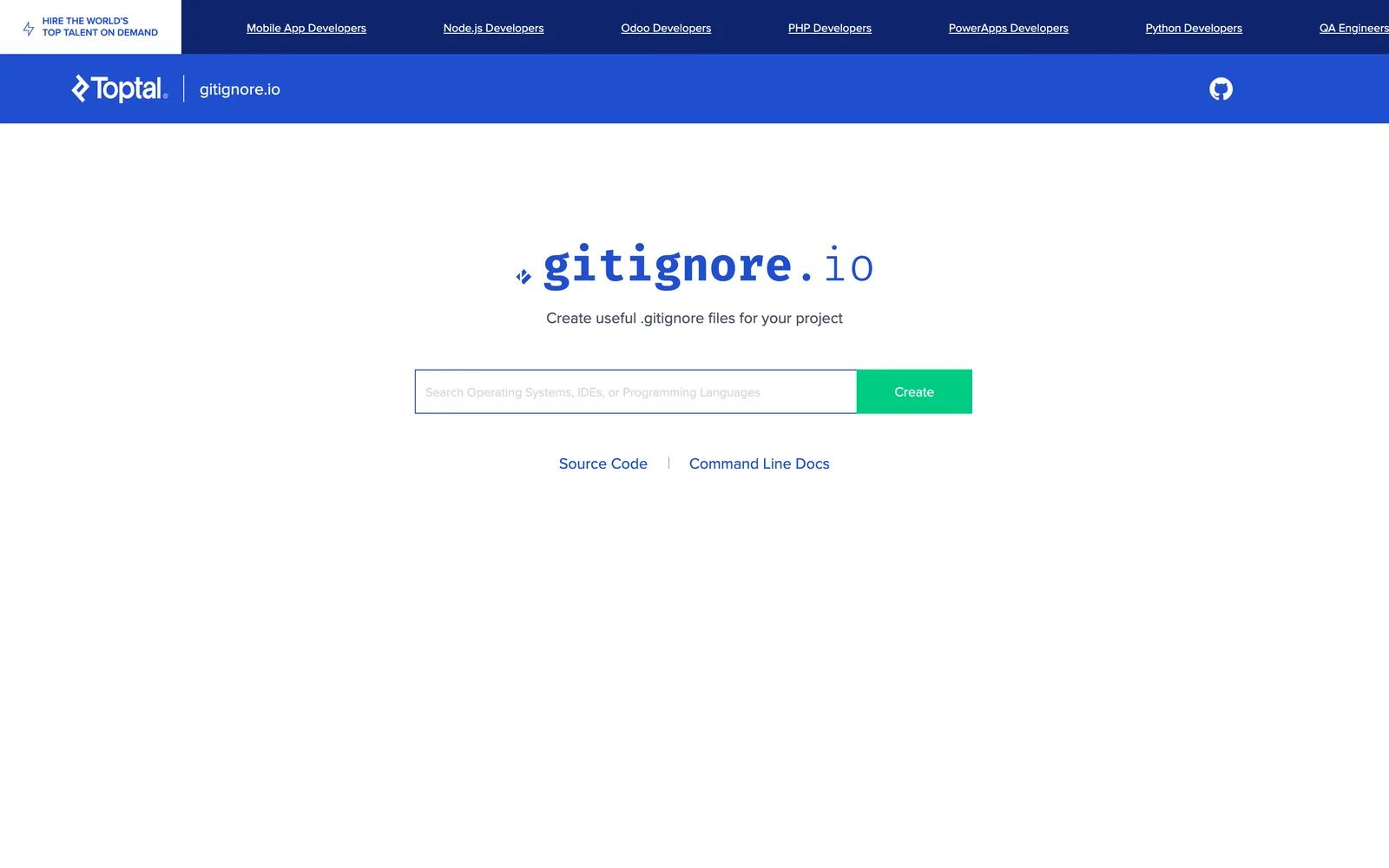This screenshot has width=1389, height=868.
Task: Click the small Toptal diamond beside gitignore.io title
Action: [523, 277]
